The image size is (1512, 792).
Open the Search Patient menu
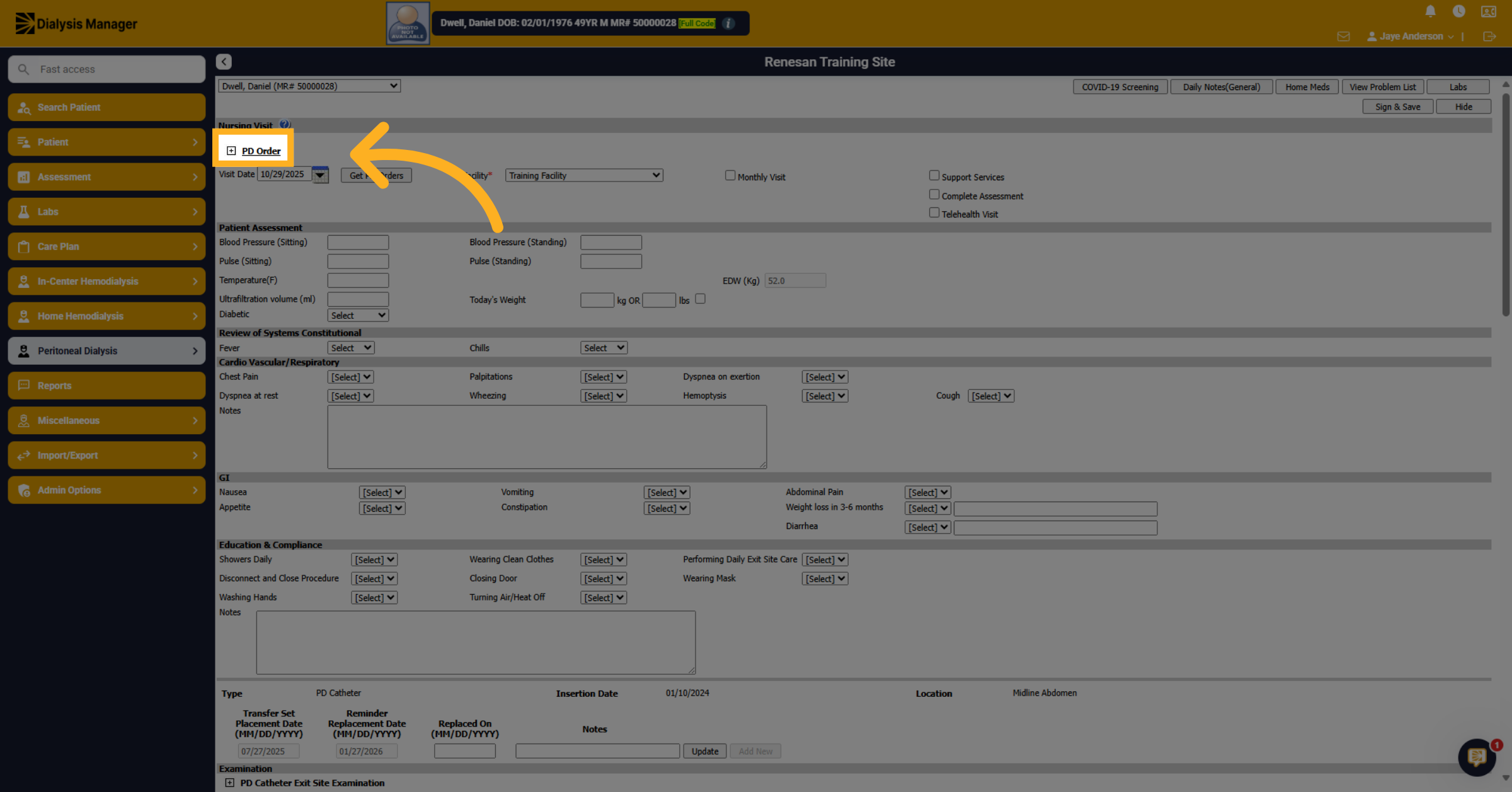click(106, 107)
